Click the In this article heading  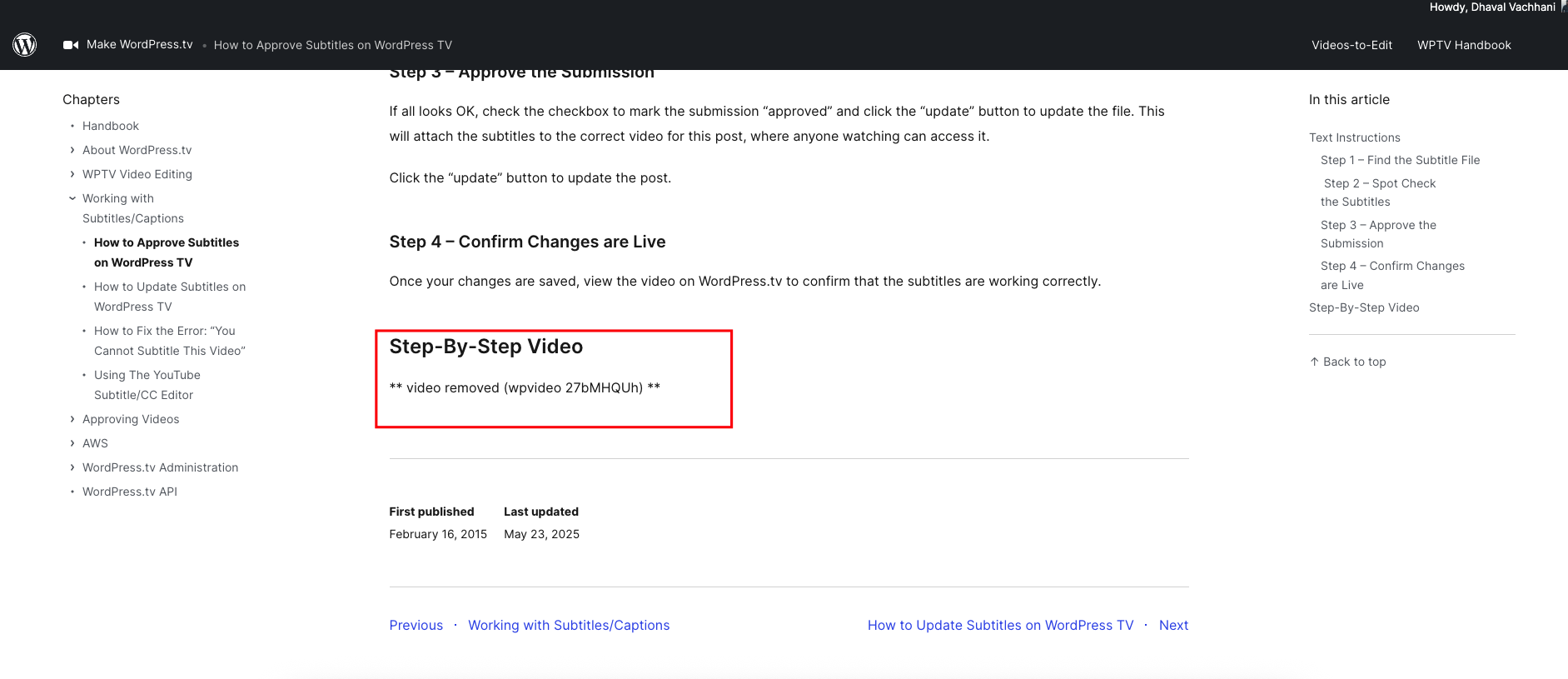[x=1349, y=99]
